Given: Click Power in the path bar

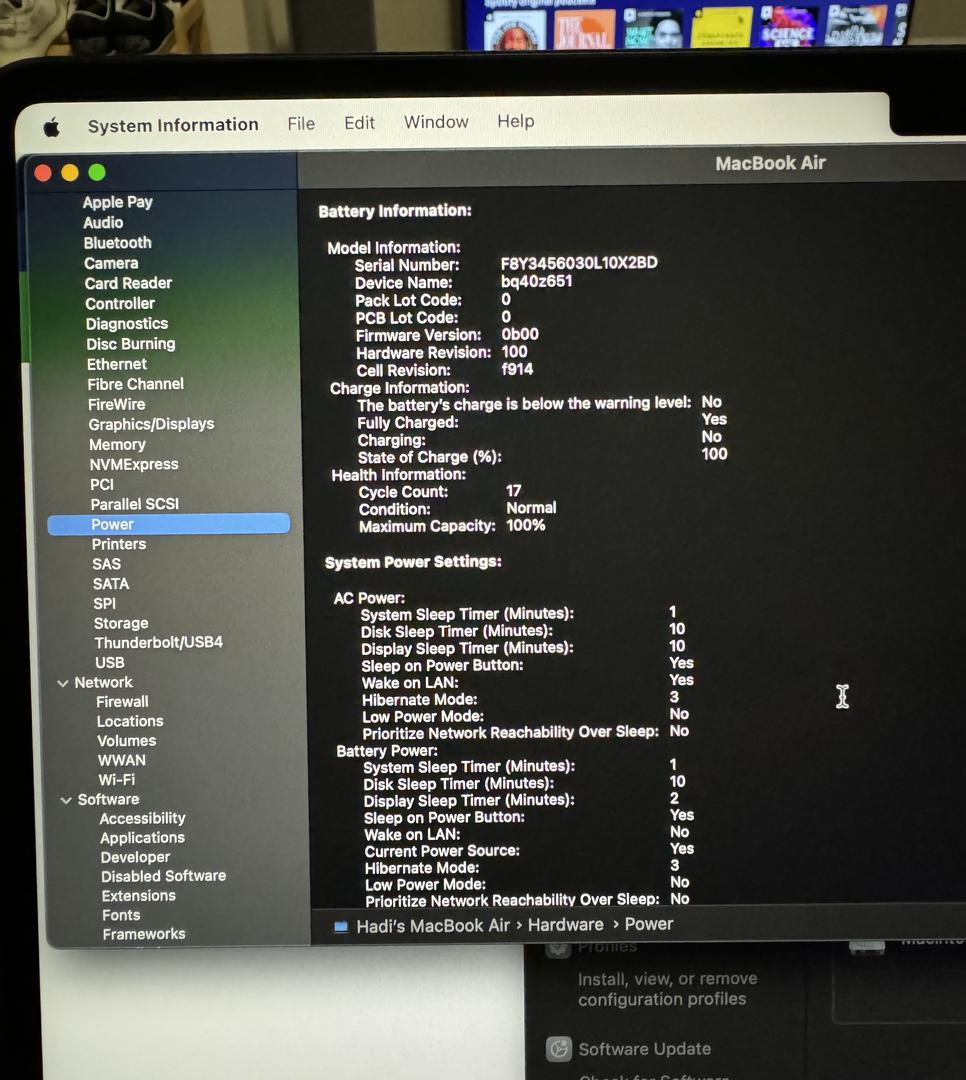Looking at the screenshot, I should tap(648, 924).
